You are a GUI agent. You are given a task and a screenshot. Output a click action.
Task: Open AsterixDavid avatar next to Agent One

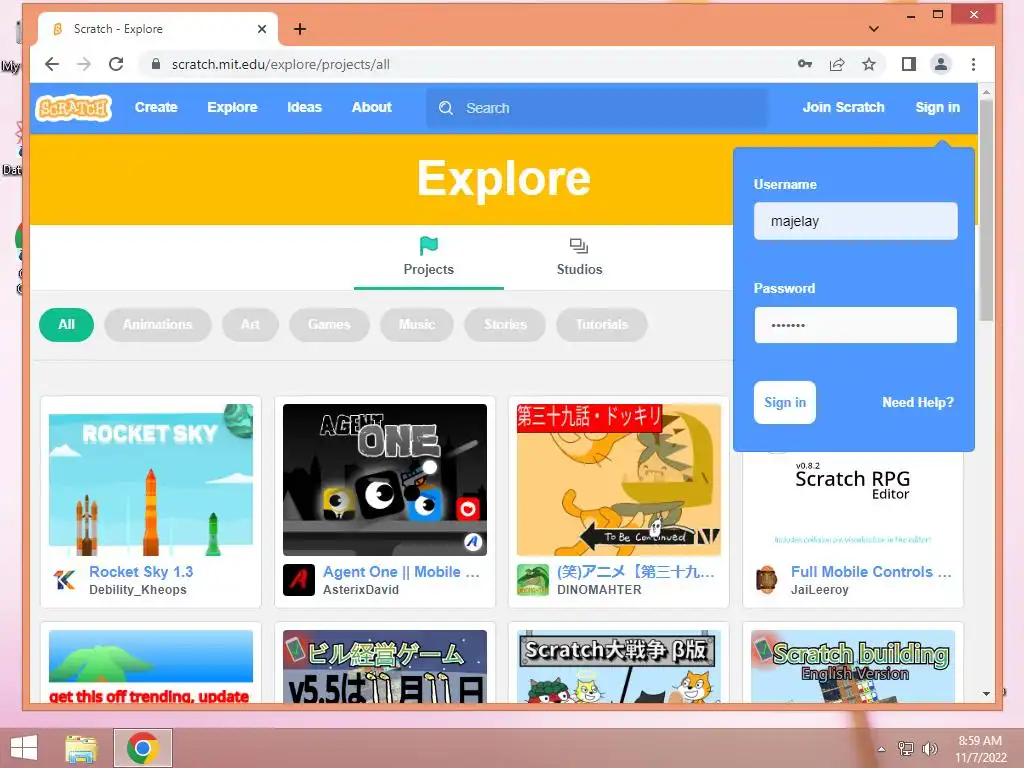click(x=298, y=579)
